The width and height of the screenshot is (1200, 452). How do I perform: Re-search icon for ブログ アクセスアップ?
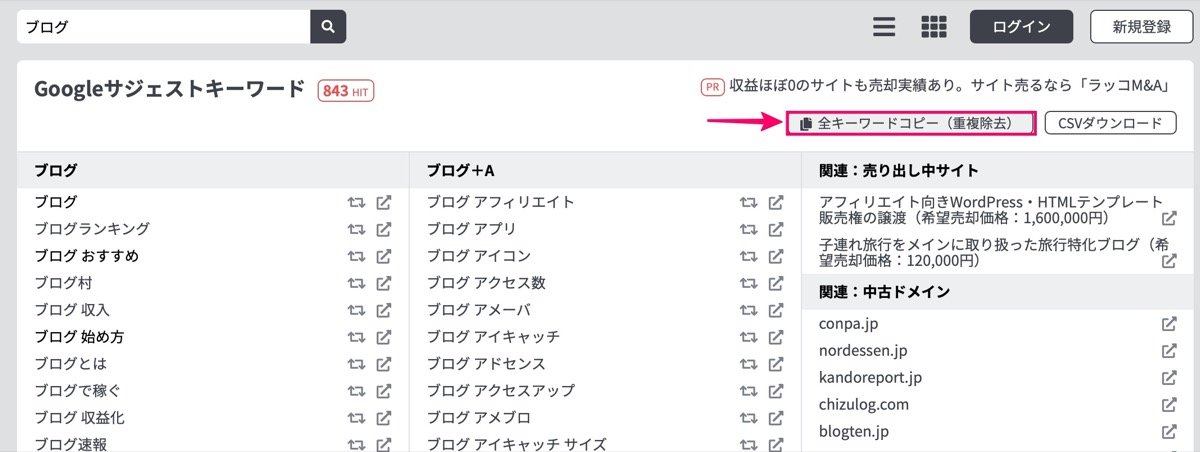coord(748,391)
